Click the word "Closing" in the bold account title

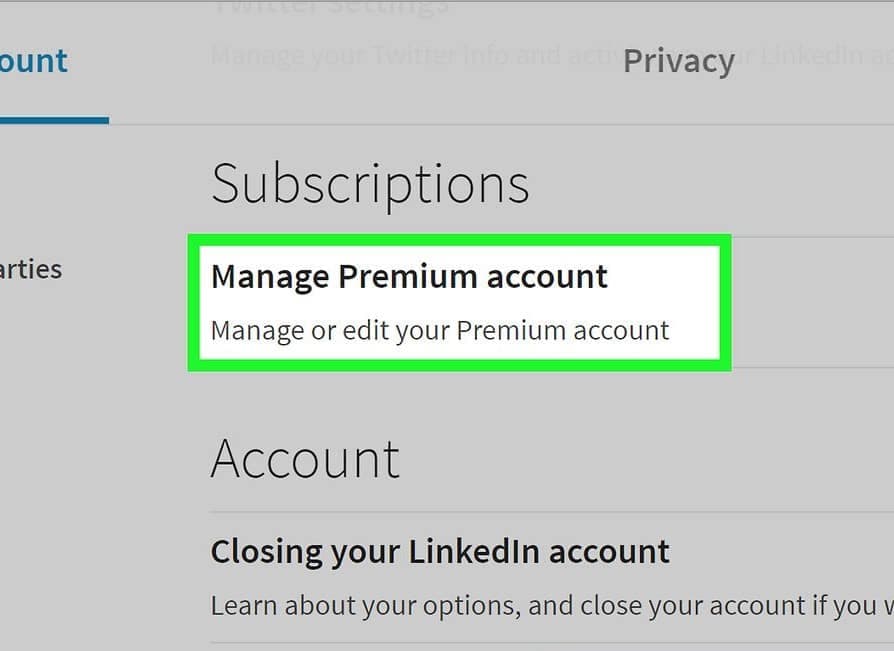[x=267, y=551]
